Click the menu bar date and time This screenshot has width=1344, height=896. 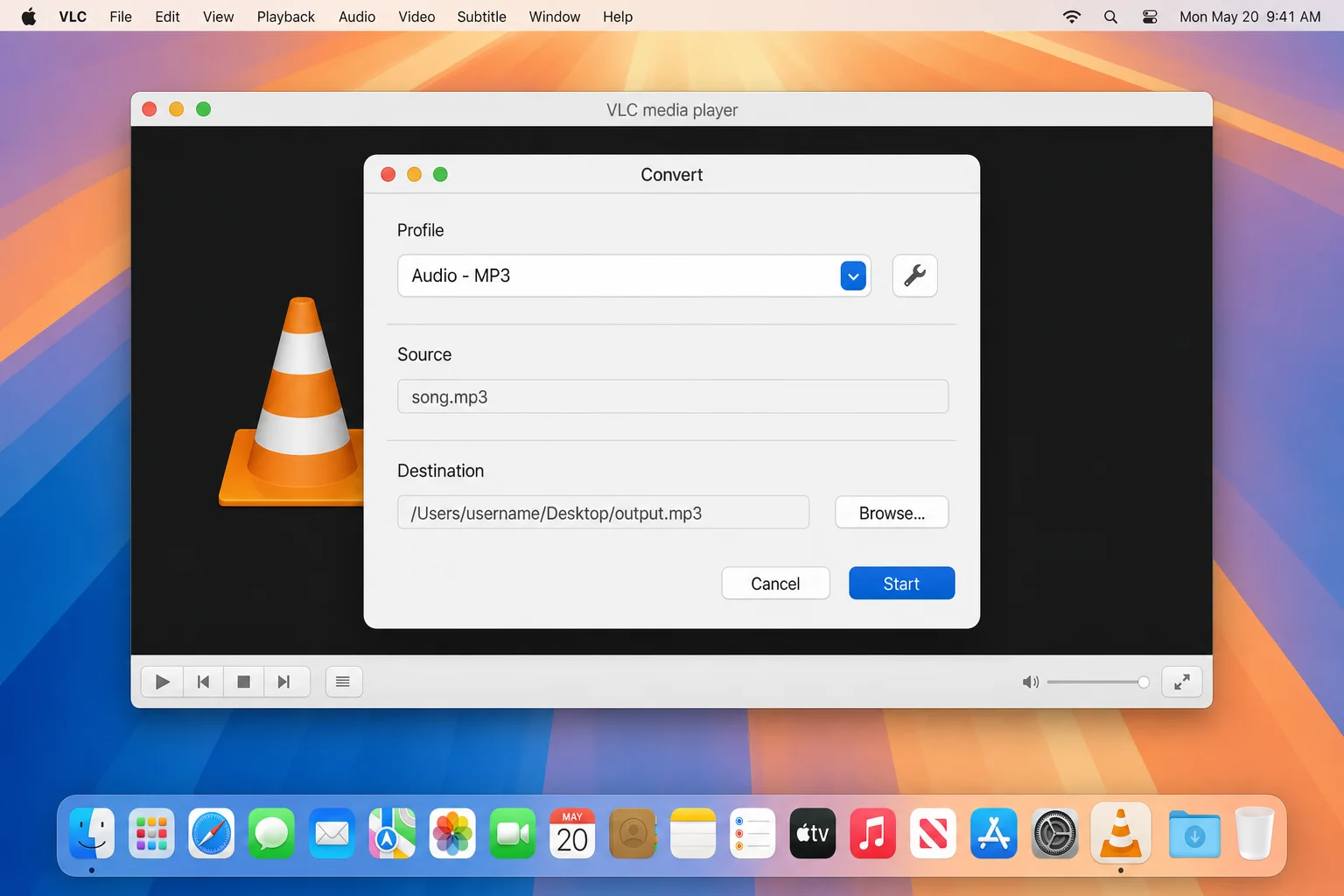pyautogui.click(x=1249, y=17)
